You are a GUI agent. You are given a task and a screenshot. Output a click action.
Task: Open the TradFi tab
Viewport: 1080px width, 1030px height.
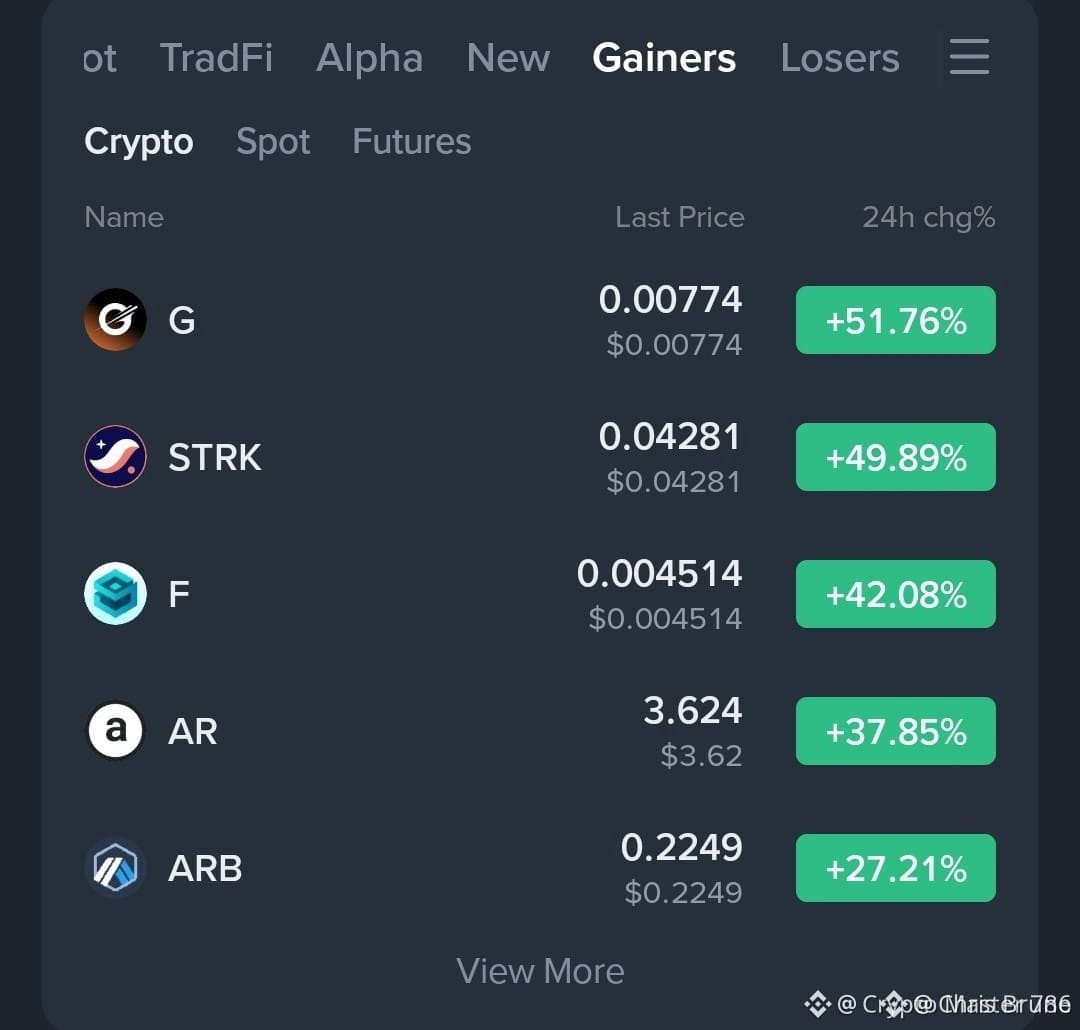click(x=216, y=58)
